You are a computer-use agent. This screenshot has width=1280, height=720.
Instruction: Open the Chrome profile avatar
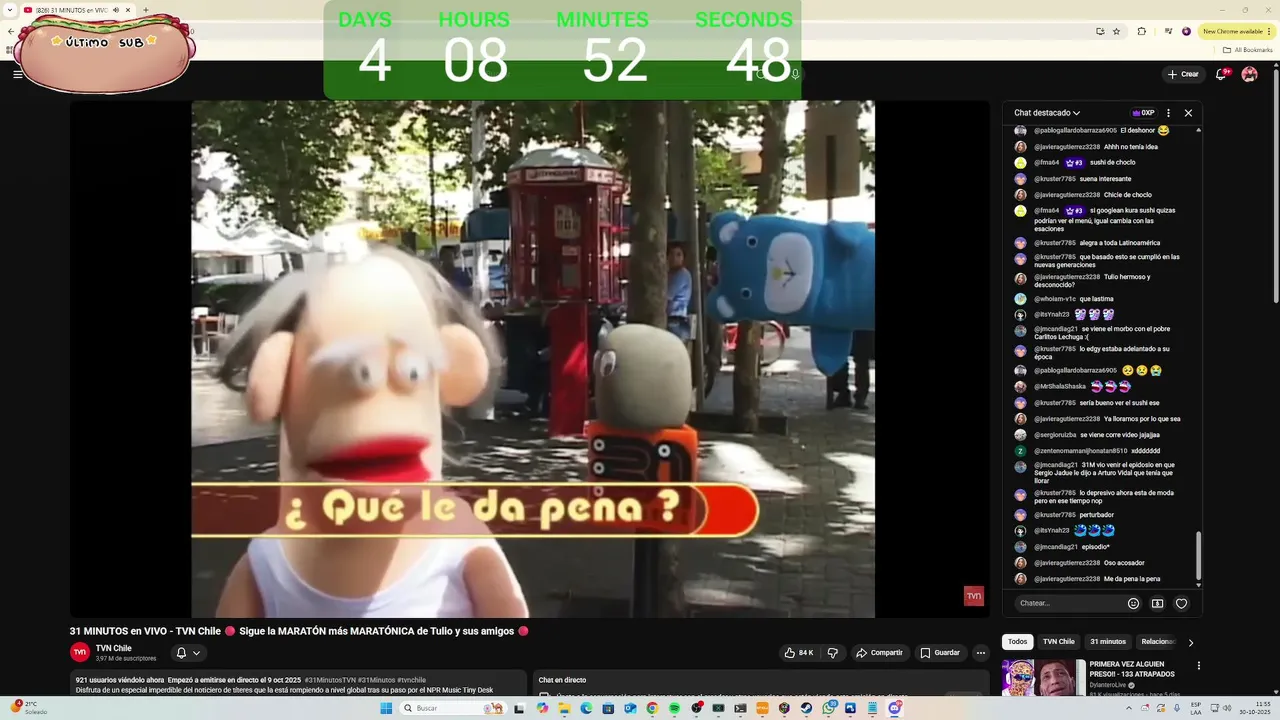(x=1186, y=31)
